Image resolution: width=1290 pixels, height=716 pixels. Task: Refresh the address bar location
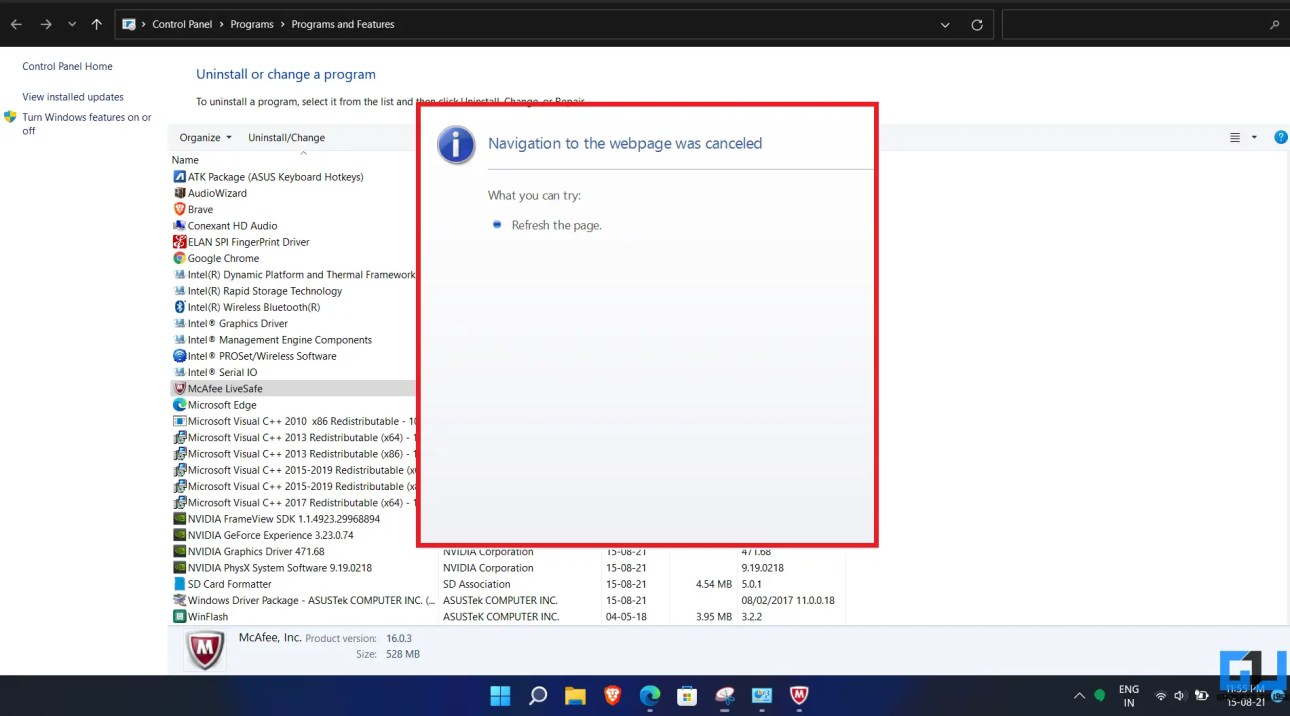pyautogui.click(x=977, y=25)
